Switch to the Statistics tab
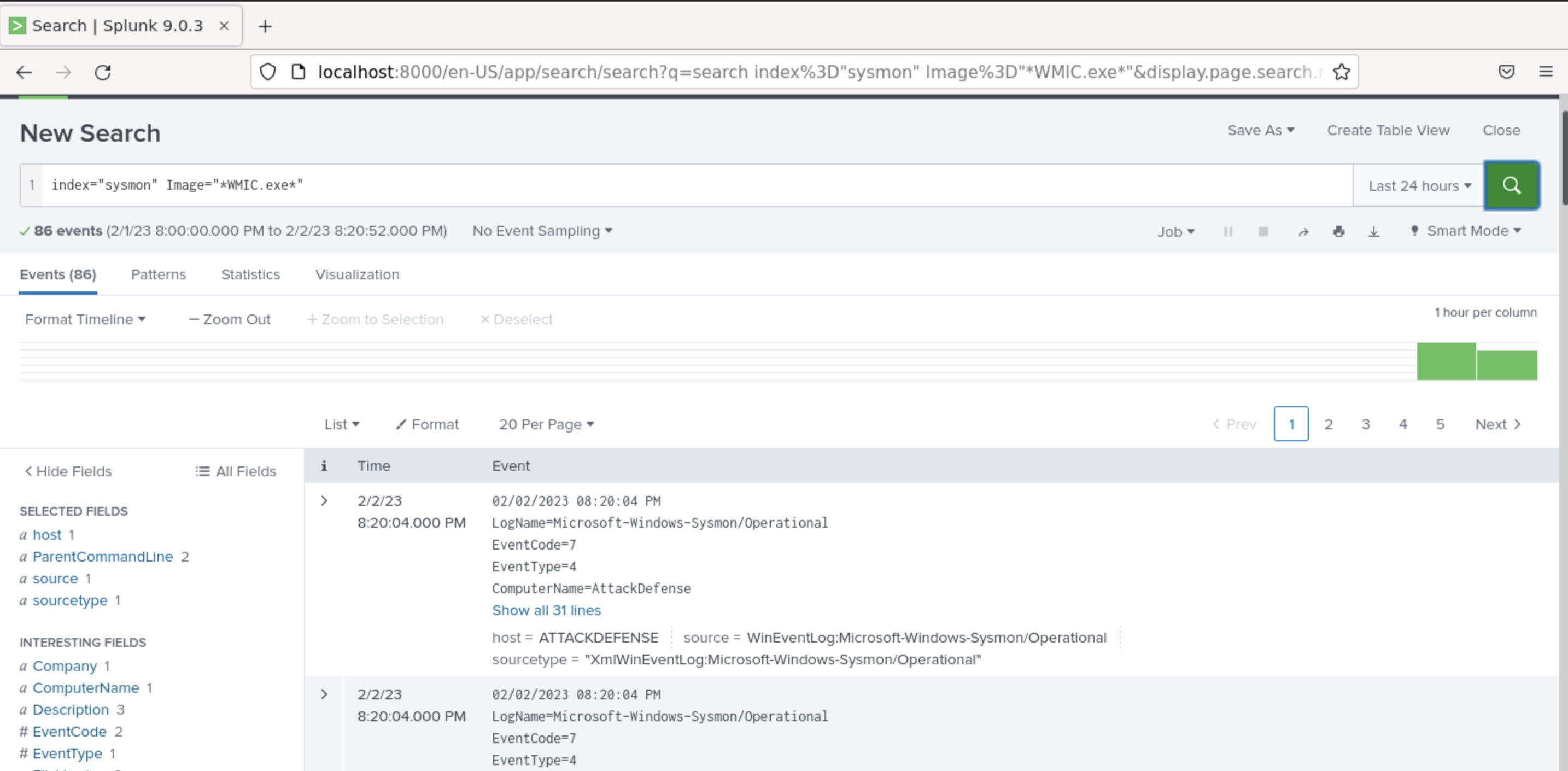The image size is (1568, 771). pos(250,274)
